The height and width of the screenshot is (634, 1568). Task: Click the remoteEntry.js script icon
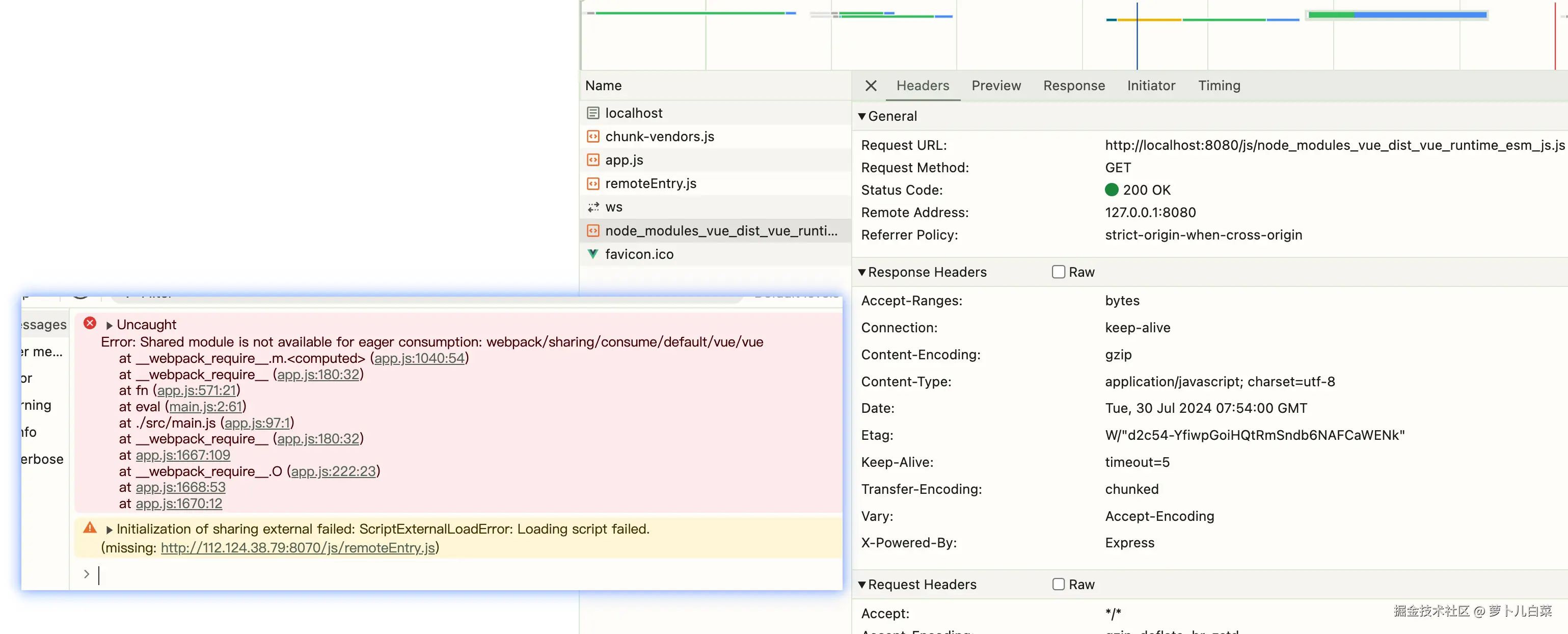[x=592, y=183]
